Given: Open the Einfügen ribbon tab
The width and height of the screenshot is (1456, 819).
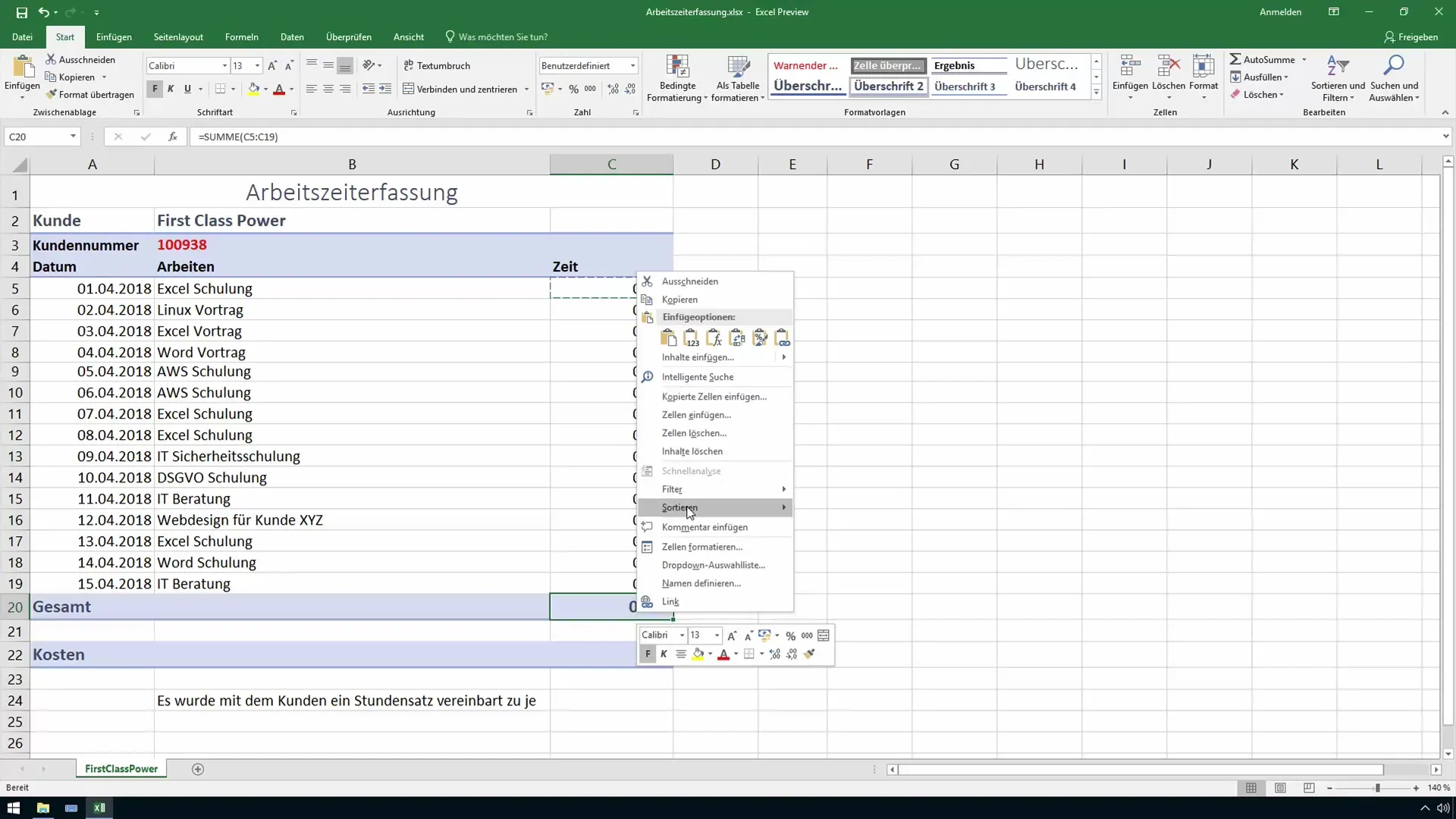Looking at the screenshot, I should 114,37.
